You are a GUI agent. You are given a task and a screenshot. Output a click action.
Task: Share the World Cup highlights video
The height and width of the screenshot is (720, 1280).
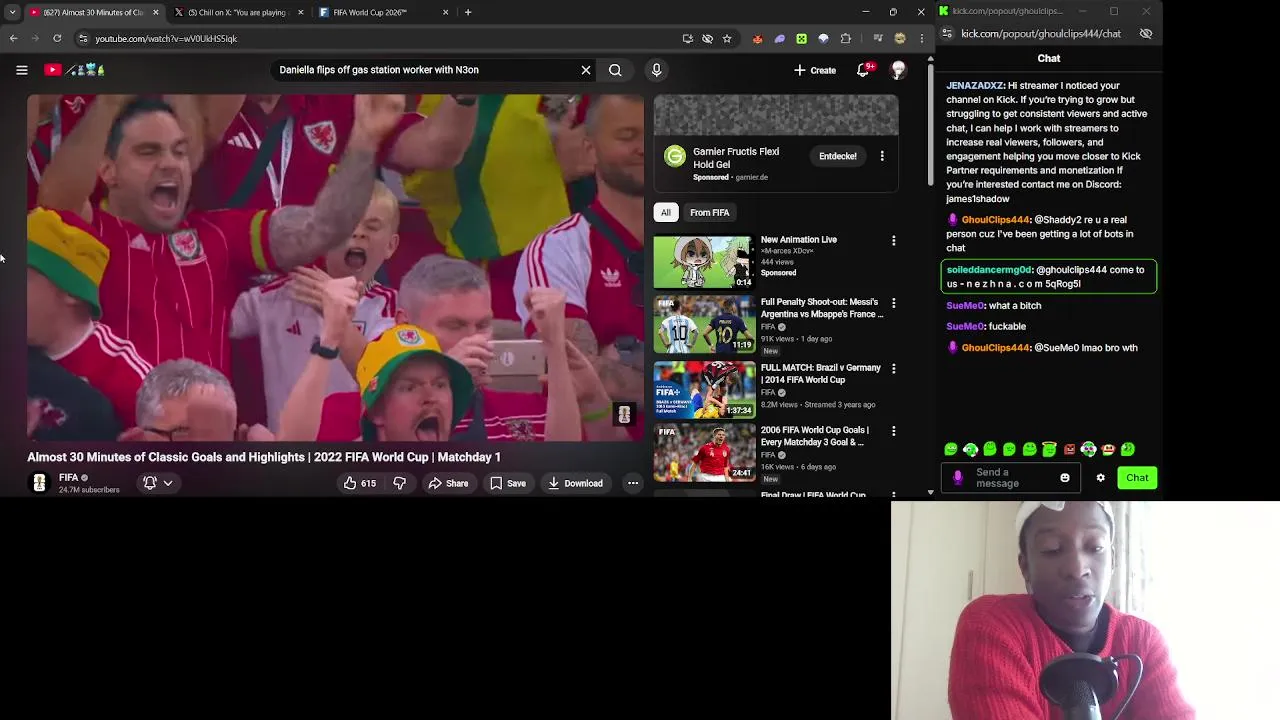(448, 483)
